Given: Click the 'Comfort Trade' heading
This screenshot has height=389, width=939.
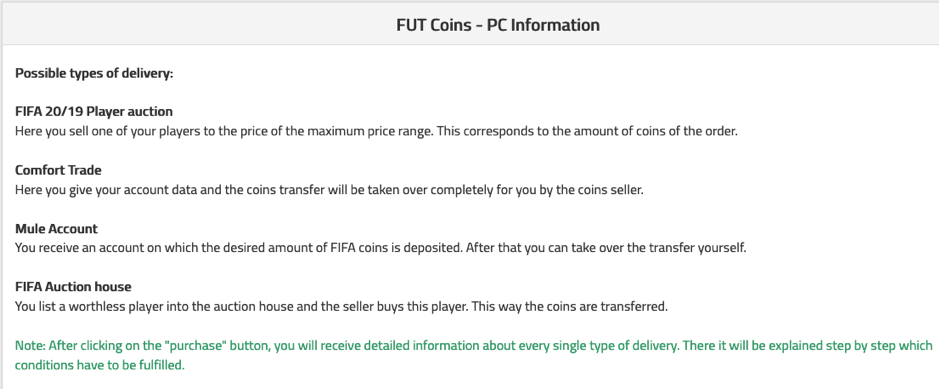Looking at the screenshot, I should [x=58, y=170].
